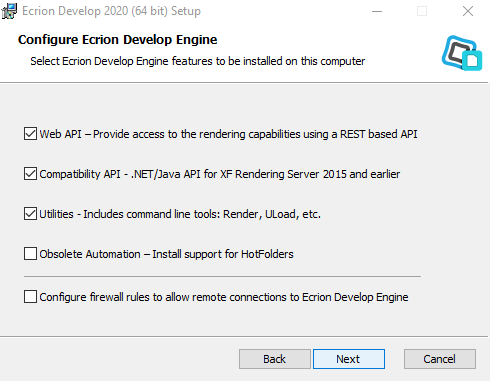
Task: Uncheck the Compatibility API checkbox
Action: pos(30,174)
